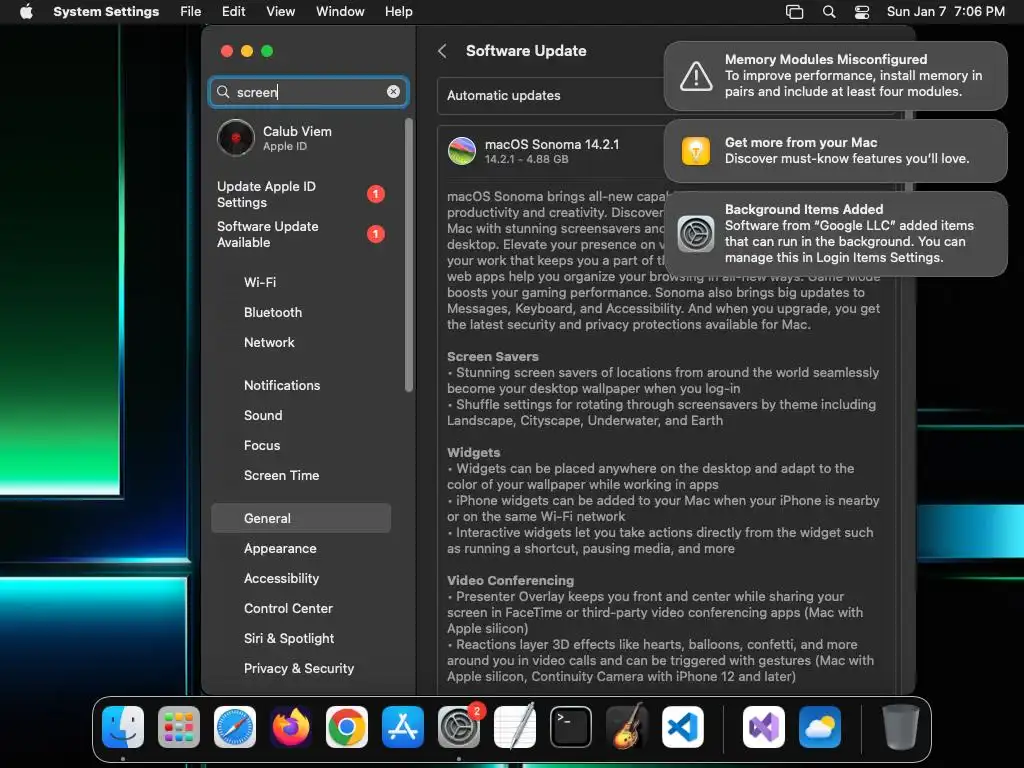Open the Weather app in Dock
Screen dimensions: 1024x768
tap(820, 727)
